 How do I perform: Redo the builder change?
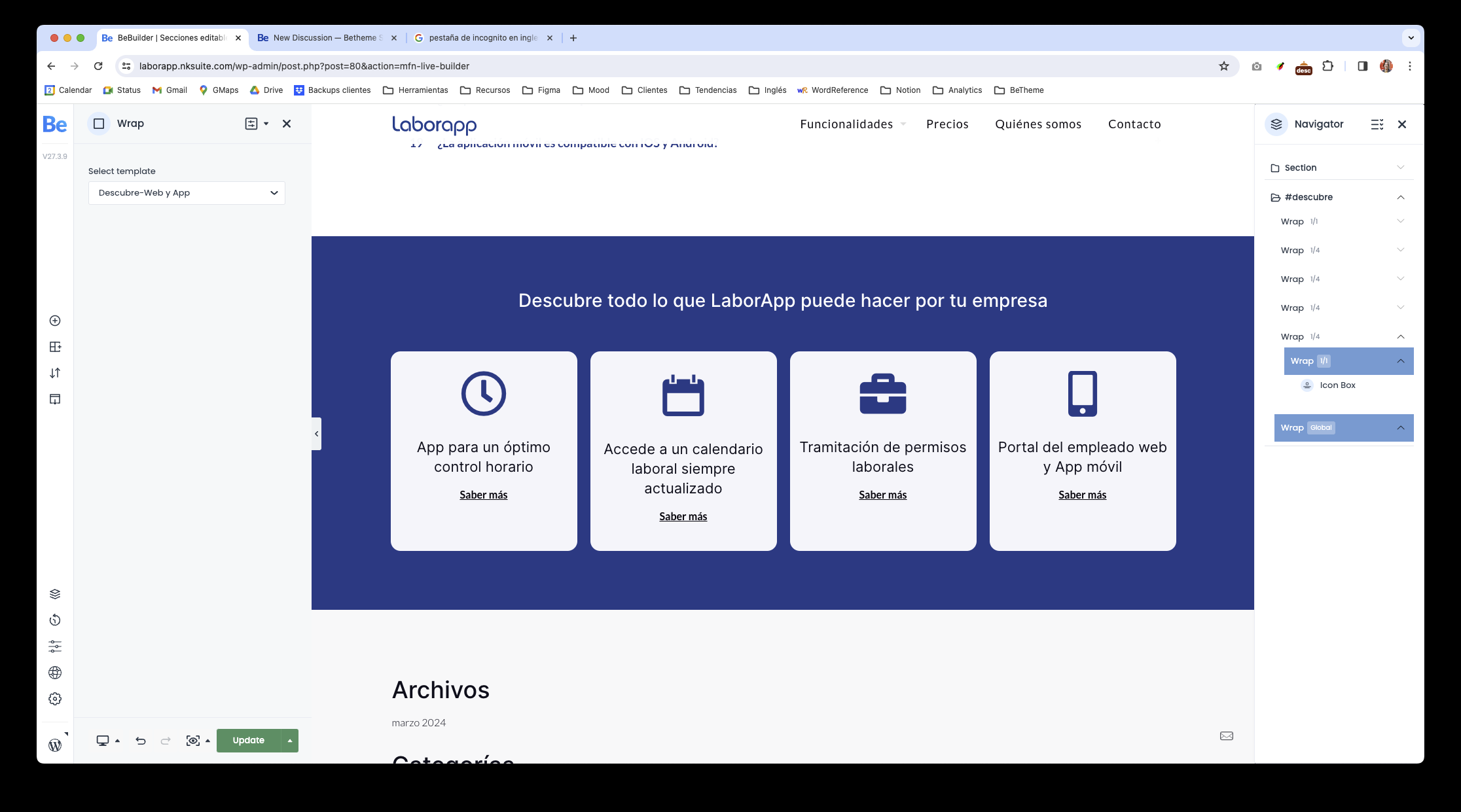tap(166, 741)
